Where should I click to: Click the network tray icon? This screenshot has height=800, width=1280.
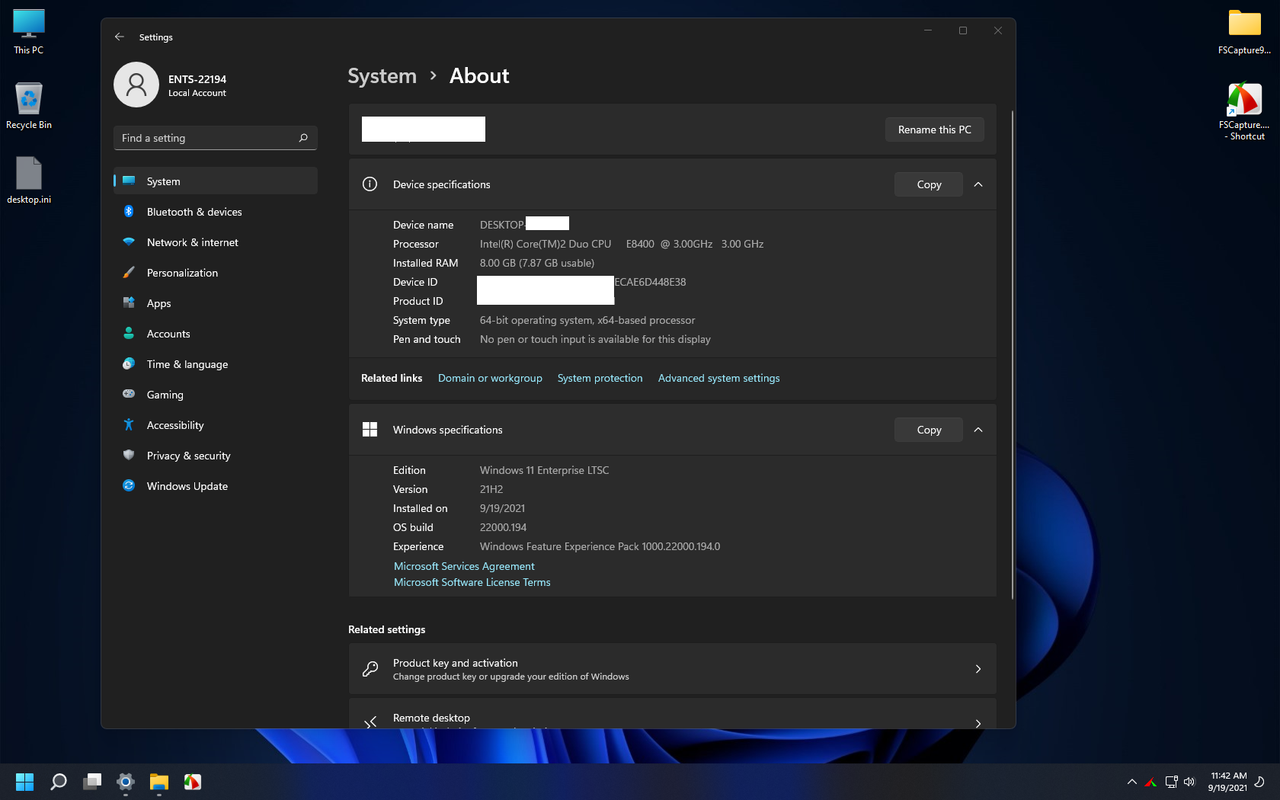[x=1171, y=782]
